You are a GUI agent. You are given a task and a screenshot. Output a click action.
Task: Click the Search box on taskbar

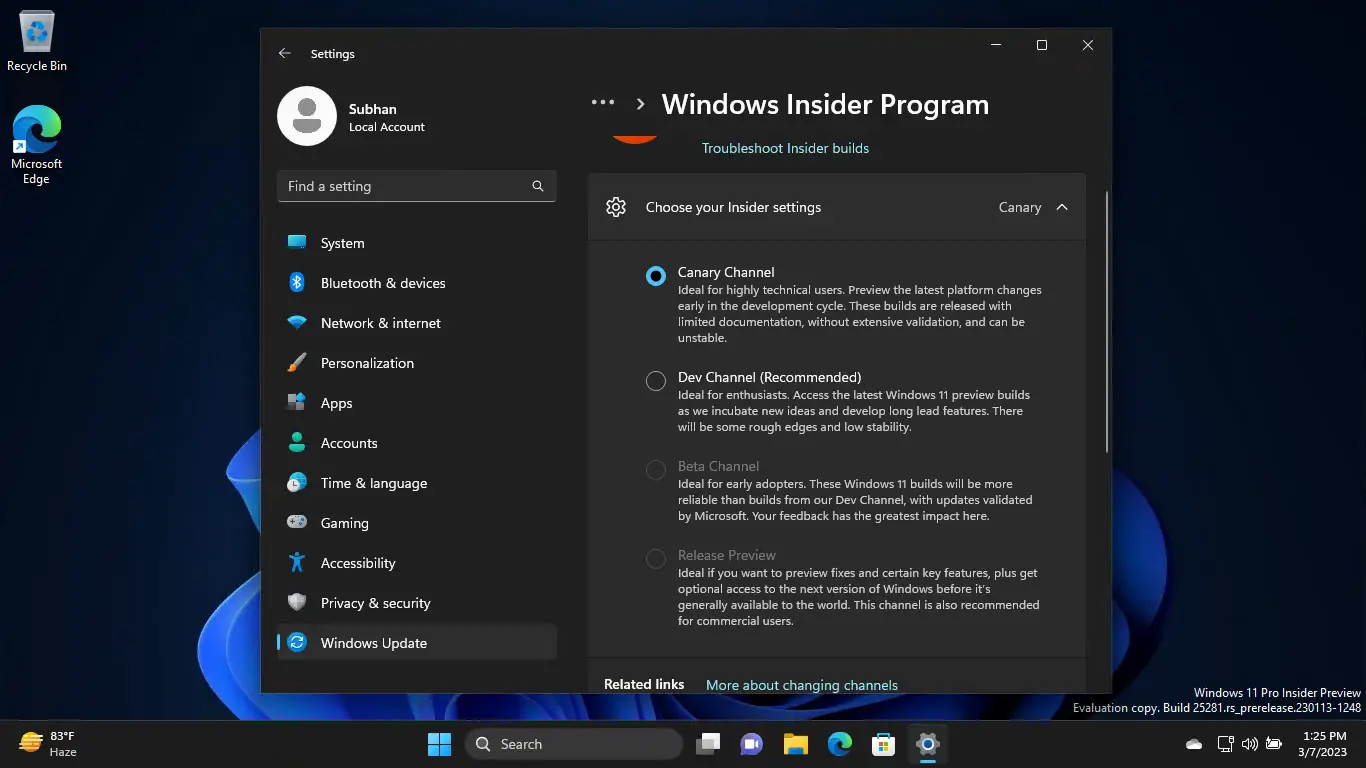pyautogui.click(x=574, y=744)
